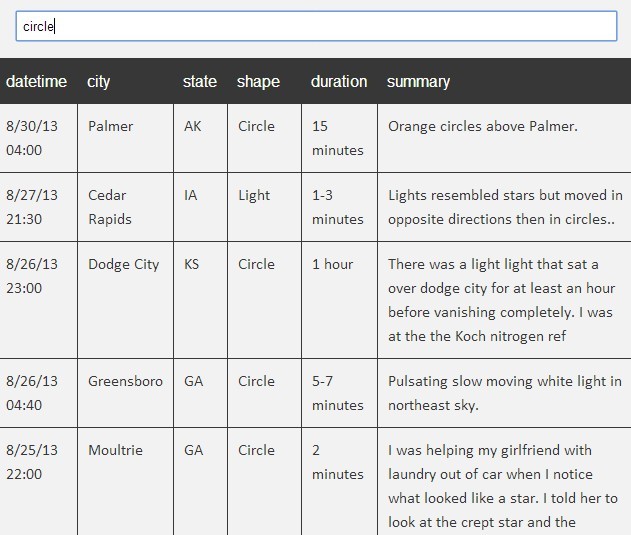
Task: Select the 'IA' state cell
Action: click(191, 196)
